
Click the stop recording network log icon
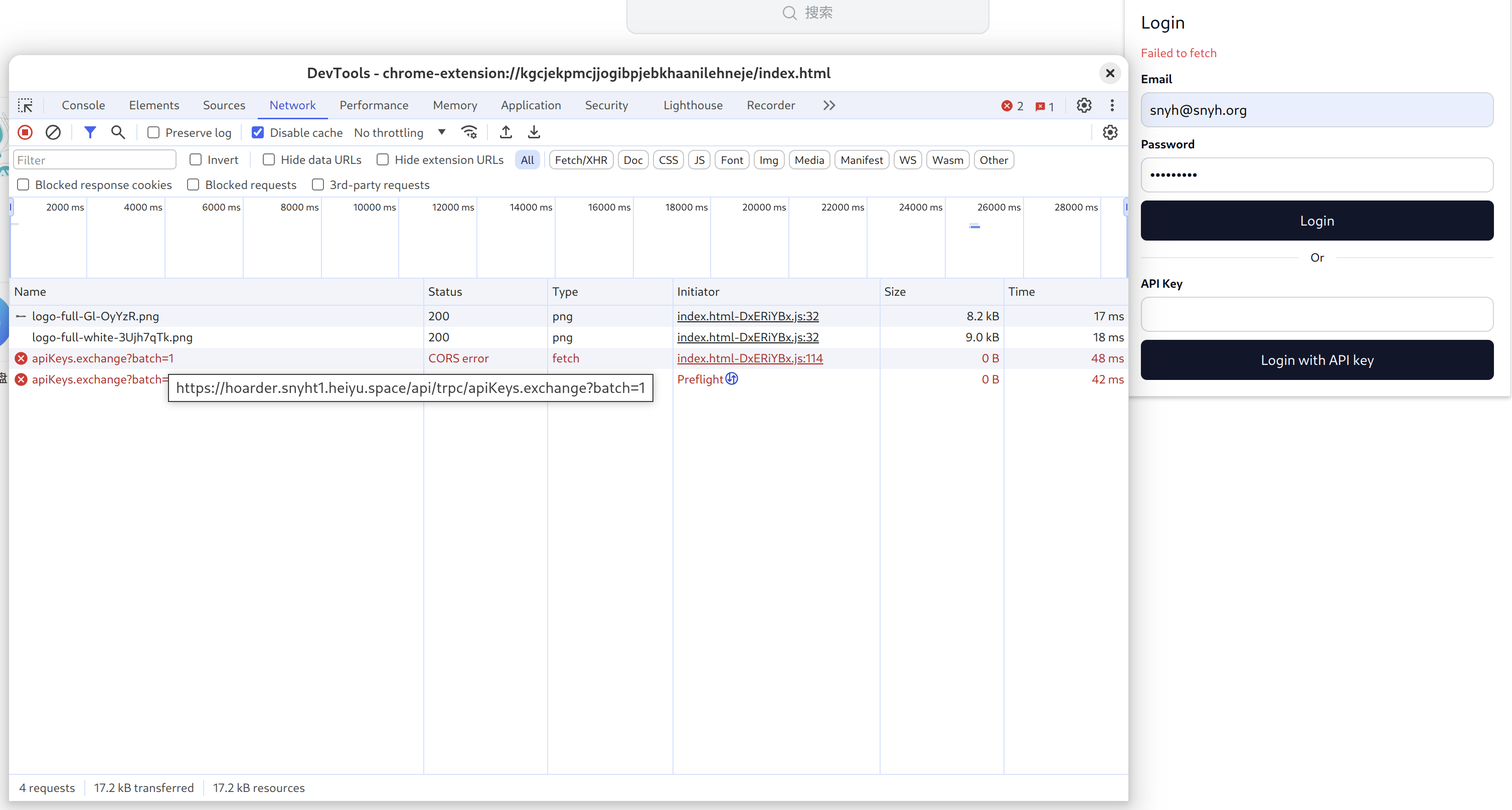tap(25, 132)
